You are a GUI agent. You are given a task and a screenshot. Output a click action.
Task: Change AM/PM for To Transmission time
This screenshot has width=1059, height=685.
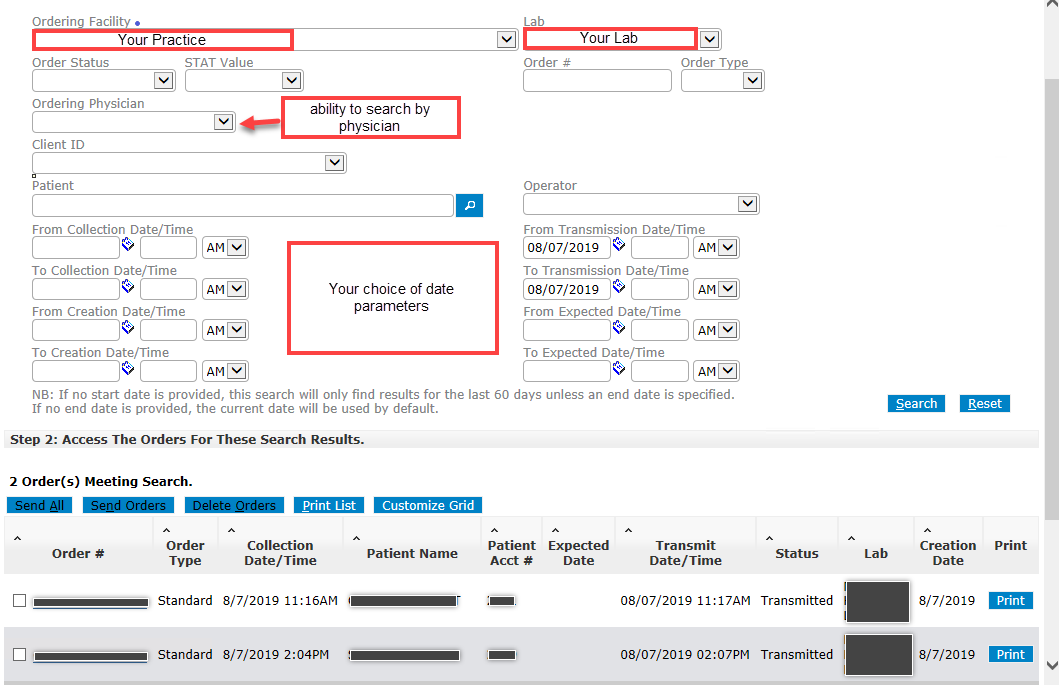[717, 289]
